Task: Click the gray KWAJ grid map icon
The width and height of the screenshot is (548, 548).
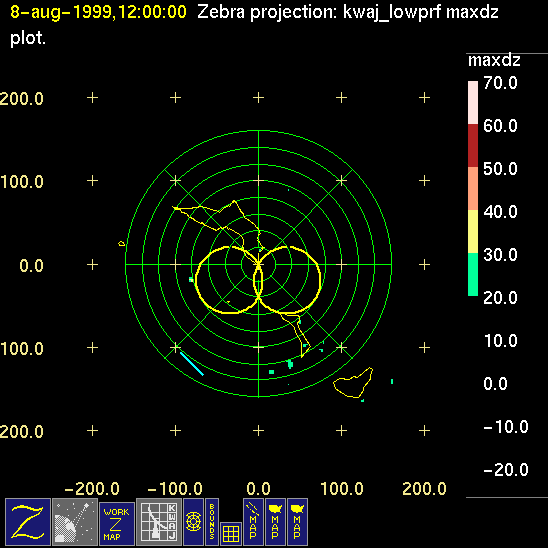Action: tap(159, 522)
